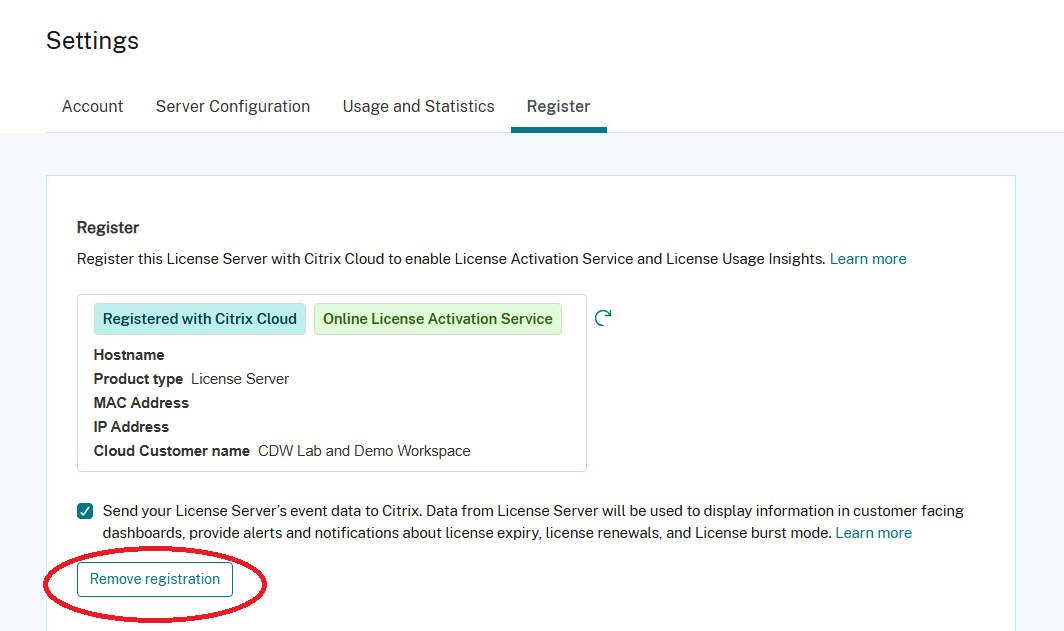This screenshot has height=631, width=1064.
Task: Open Learn more link about registering
Action: tap(868, 259)
